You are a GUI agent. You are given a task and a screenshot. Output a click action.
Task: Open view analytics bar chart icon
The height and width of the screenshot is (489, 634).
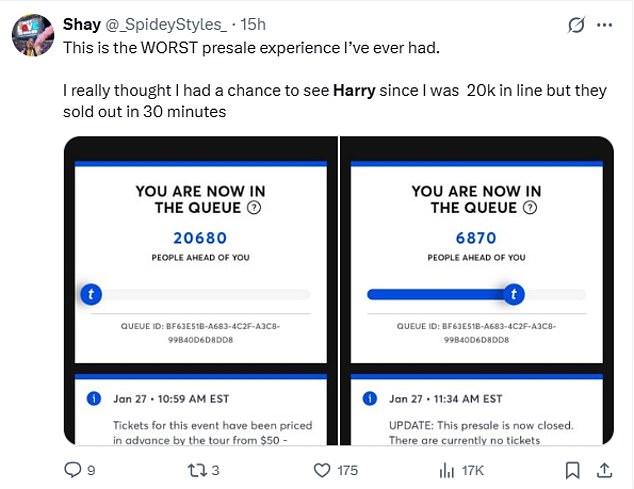[447, 469]
